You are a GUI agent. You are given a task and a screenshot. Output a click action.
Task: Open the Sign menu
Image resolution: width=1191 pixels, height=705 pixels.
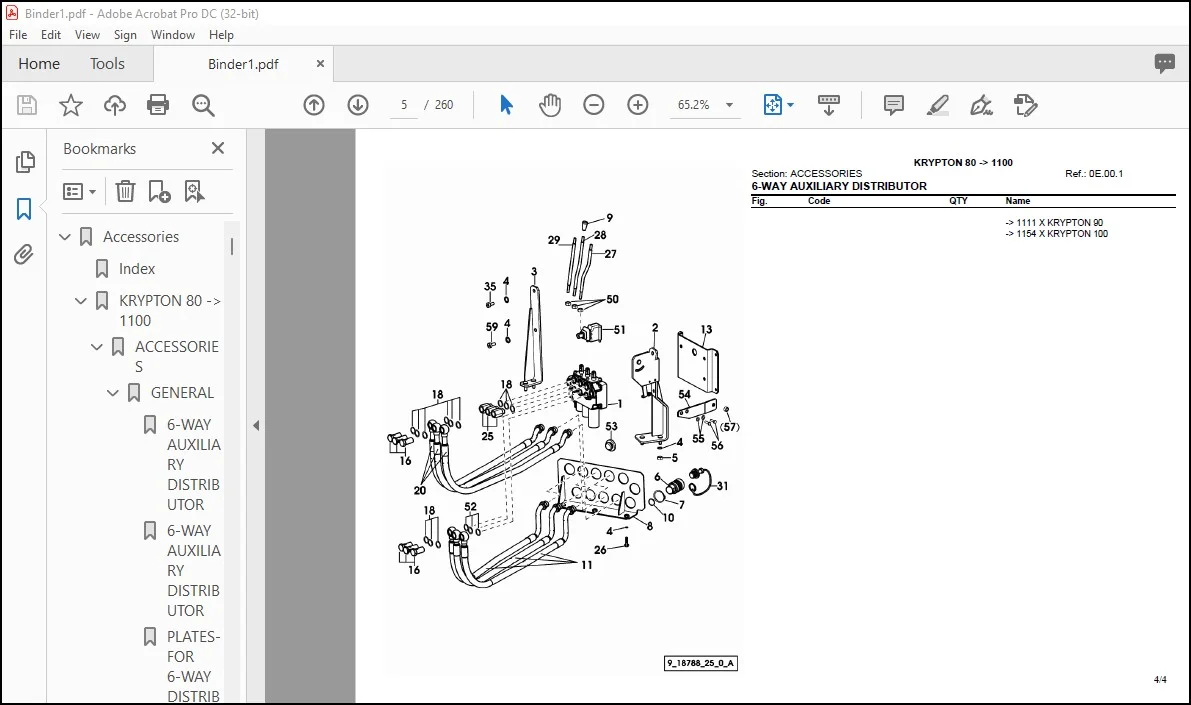pyautogui.click(x=125, y=35)
